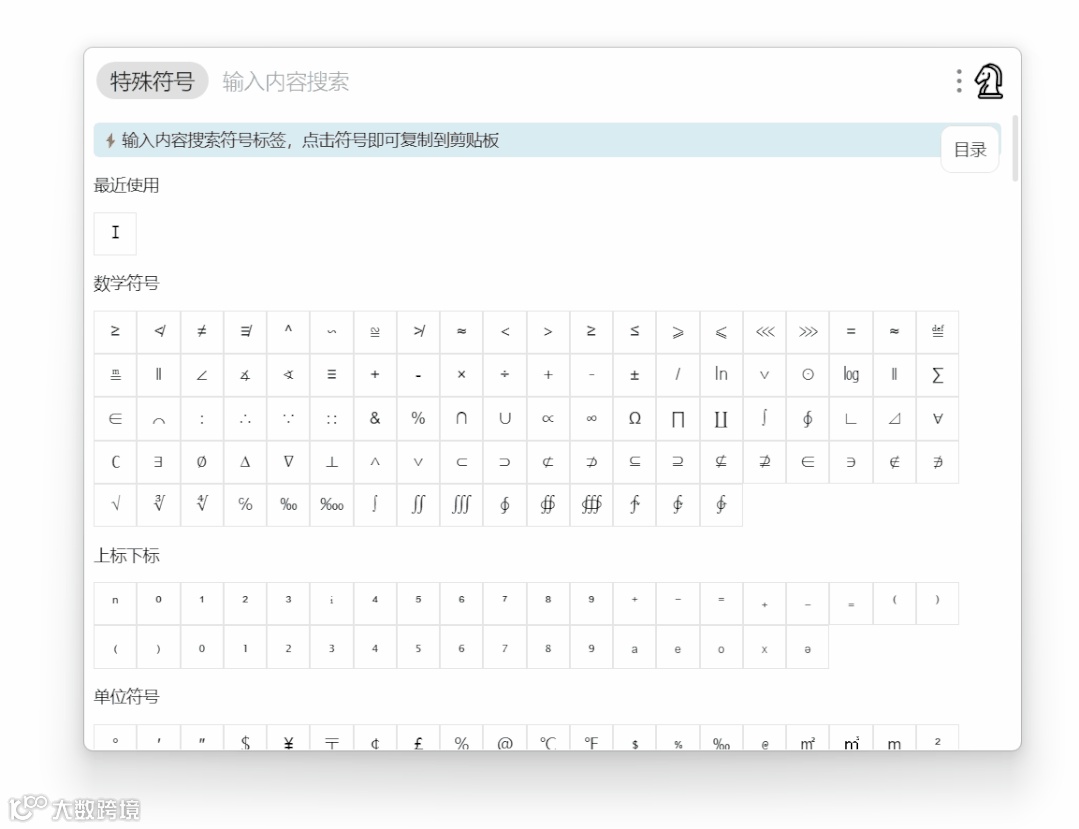
Task: Copy the subscript x character
Action: (x=765, y=647)
